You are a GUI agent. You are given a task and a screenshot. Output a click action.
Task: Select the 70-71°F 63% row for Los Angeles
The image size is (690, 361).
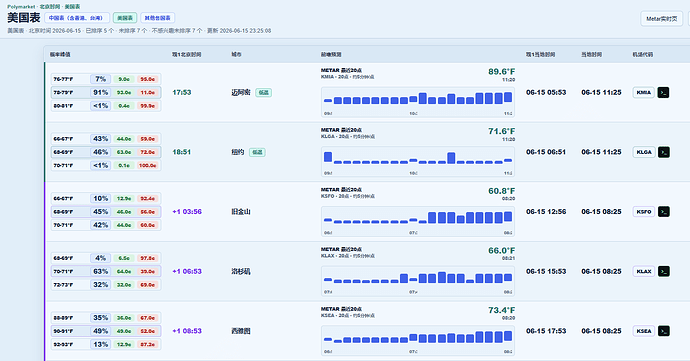point(106,271)
